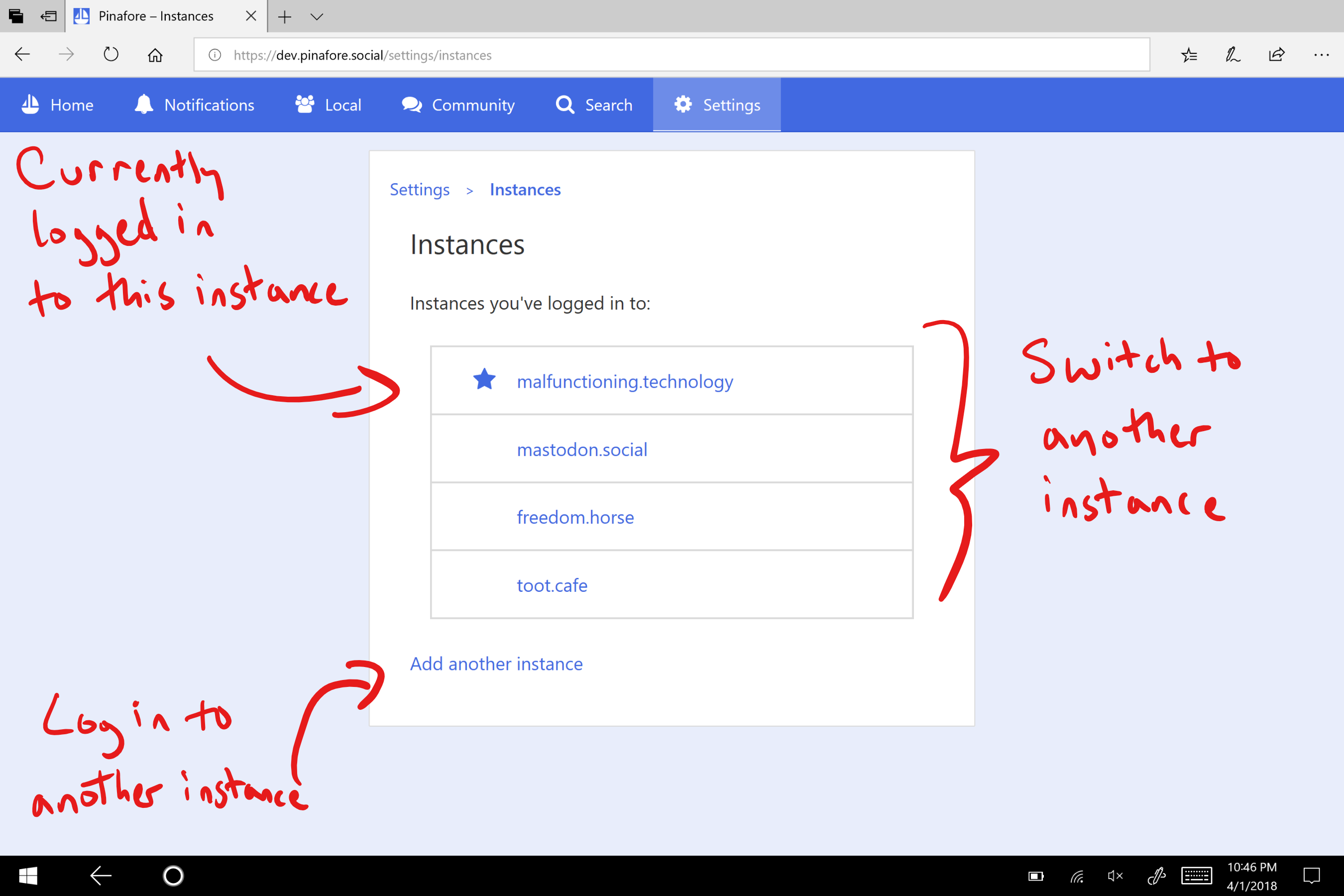
Task: Click browser Share icon
Action: pos(1277,55)
